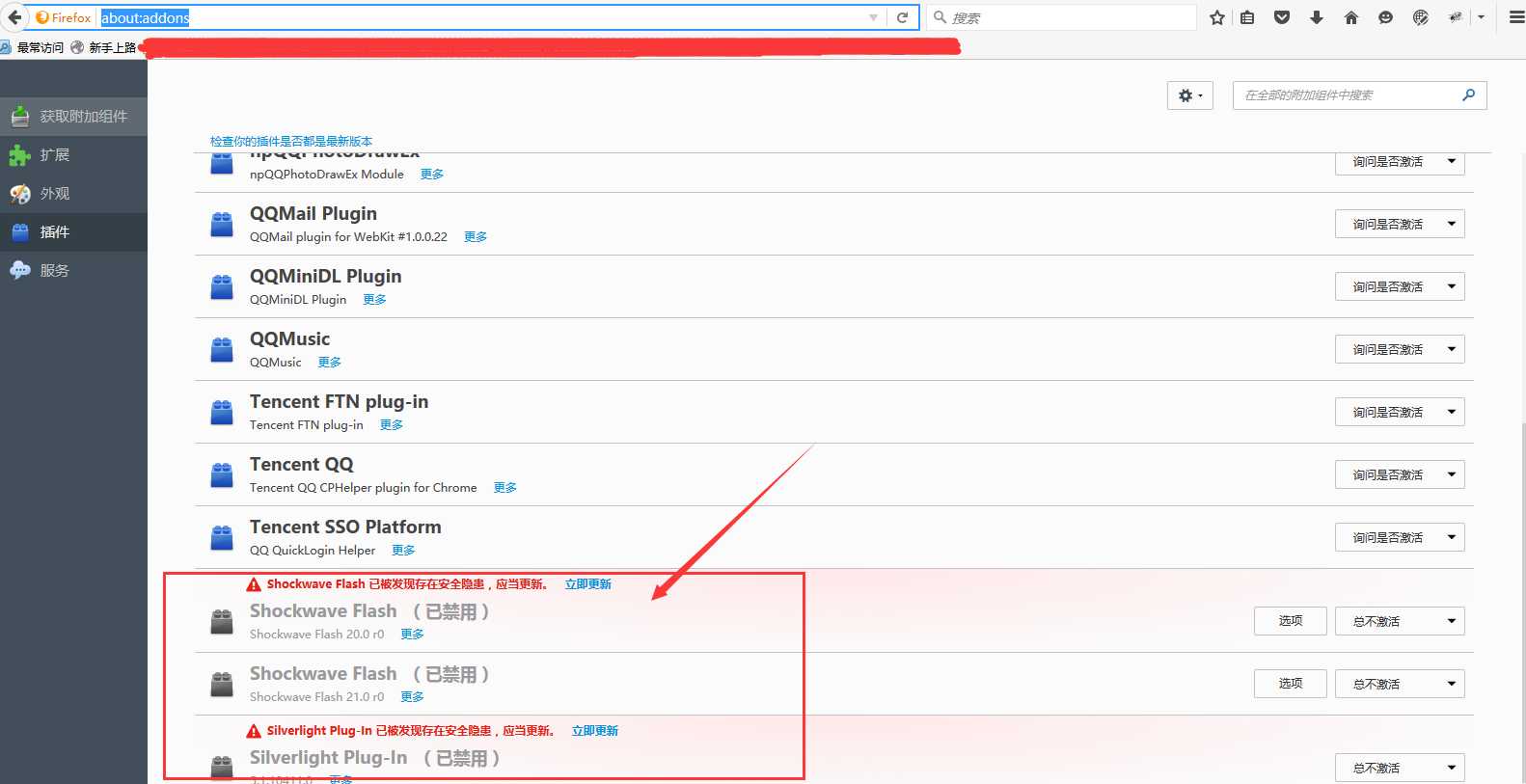Click 立即更新 link for Shockwave Flash warning
Screen dimensions: 1526x784
pos(588,584)
